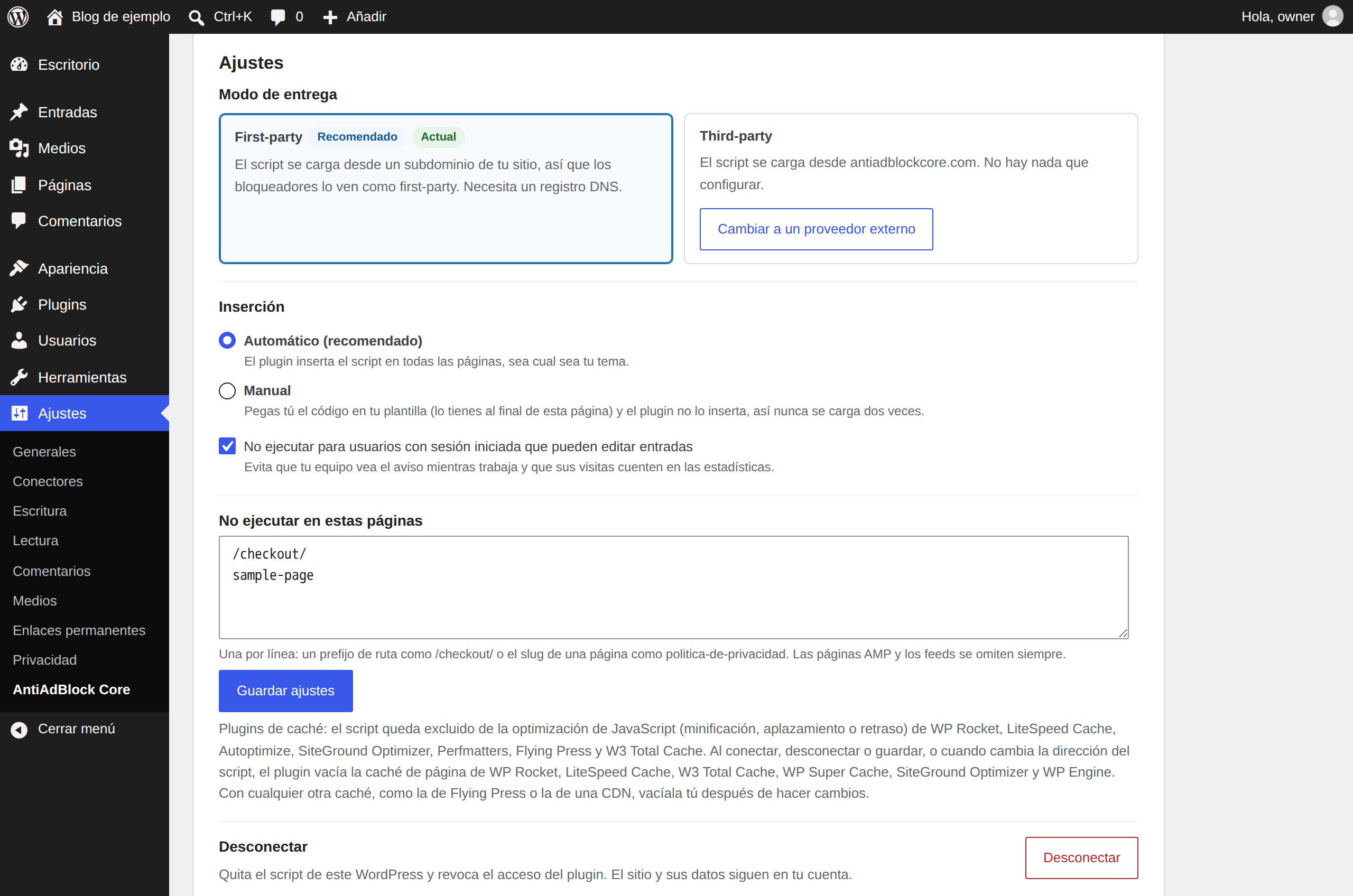Uncheck No ejecutar para usuarios con sesión iniciada
Image resolution: width=1353 pixels, height=896 pixels.
[x=227, y=446]
